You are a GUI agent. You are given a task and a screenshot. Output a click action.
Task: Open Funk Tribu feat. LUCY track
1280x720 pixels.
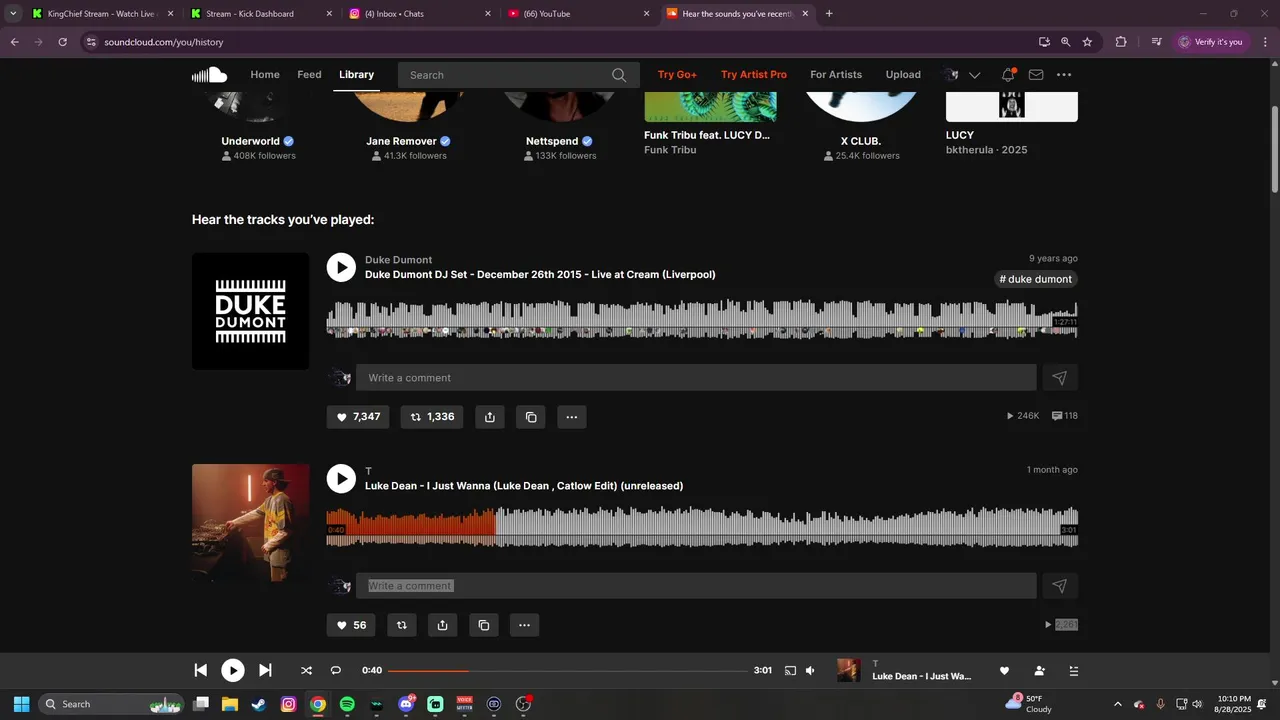[x=707, y=135]
